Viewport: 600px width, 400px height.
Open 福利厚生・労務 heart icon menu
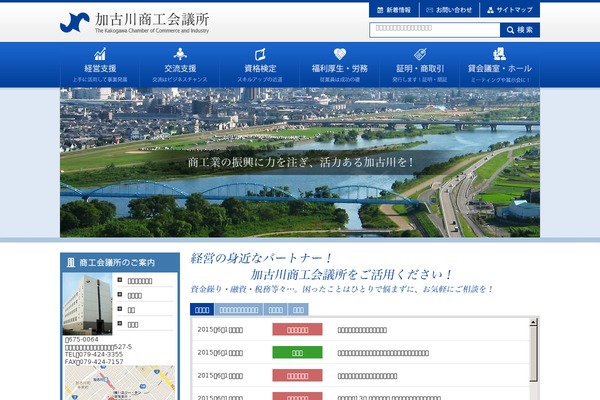tap(340, 54)
